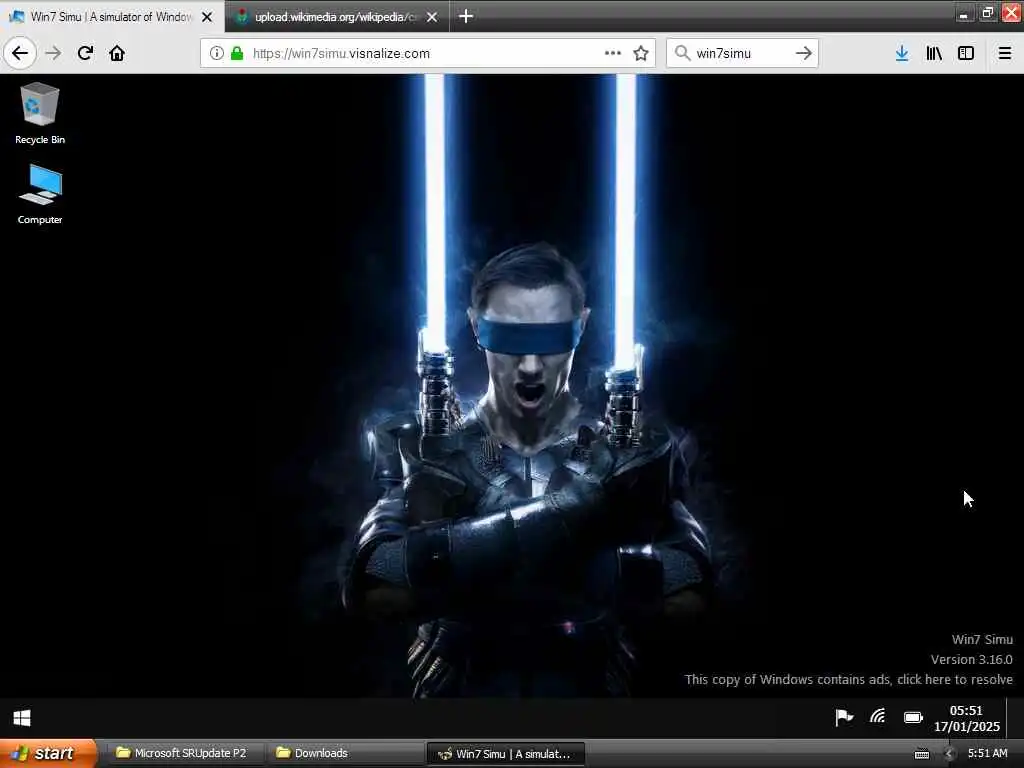This screenshot has height=768, width=1024.
Task: Click the keyboard icon in system tray
Action: tap(921, 754)
